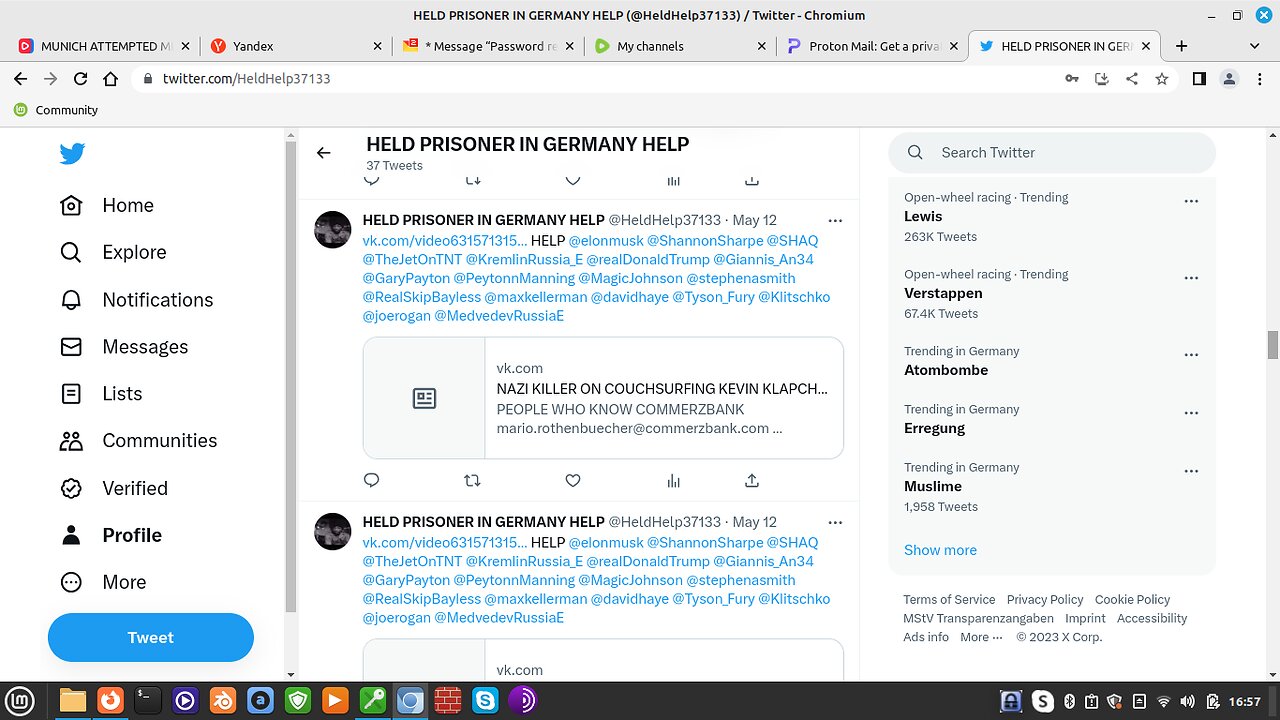Open Notifications in Twitter sidebar
The image size is (1280, 720).
pos(136,300)
